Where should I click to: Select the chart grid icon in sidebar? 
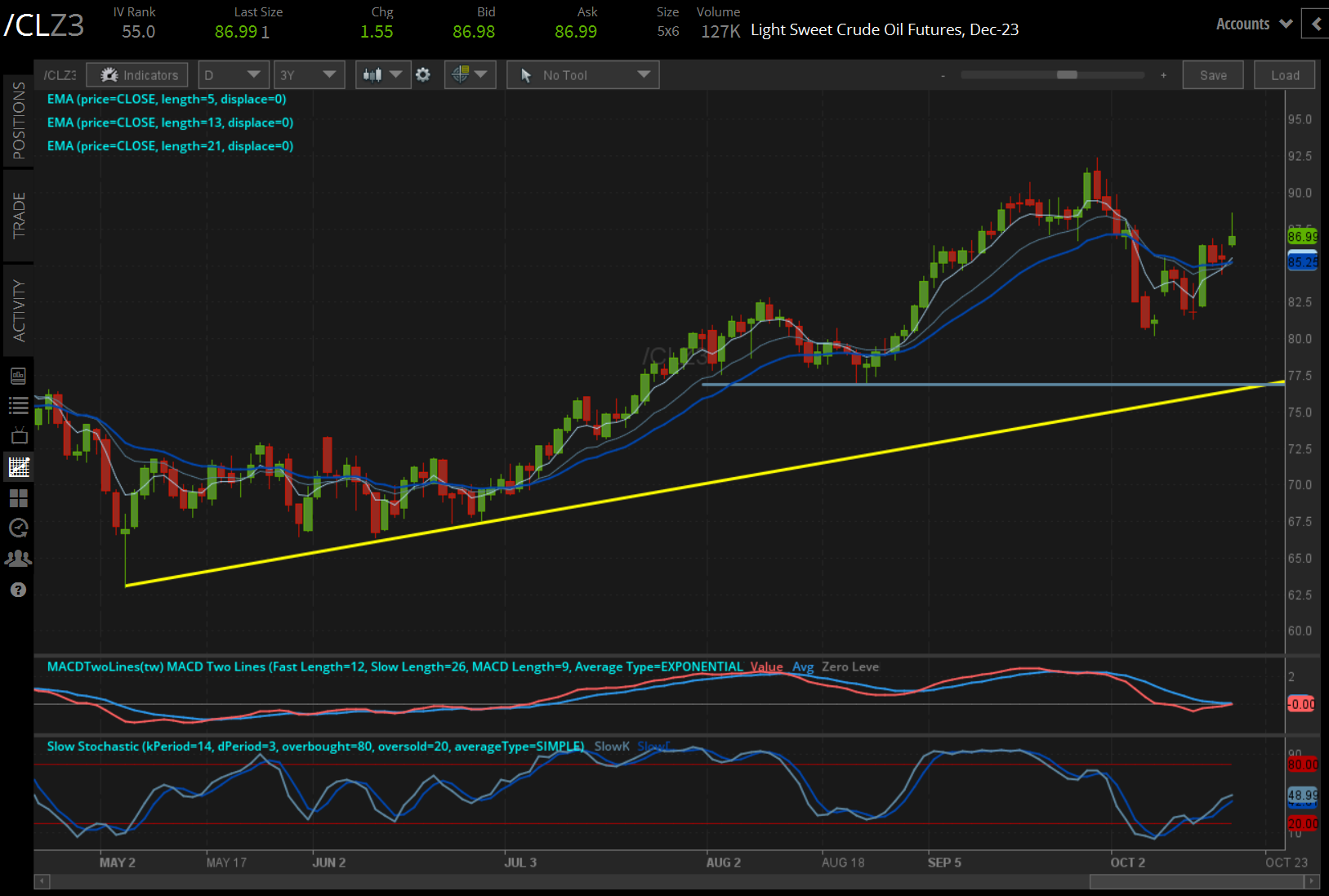(18, 467)
